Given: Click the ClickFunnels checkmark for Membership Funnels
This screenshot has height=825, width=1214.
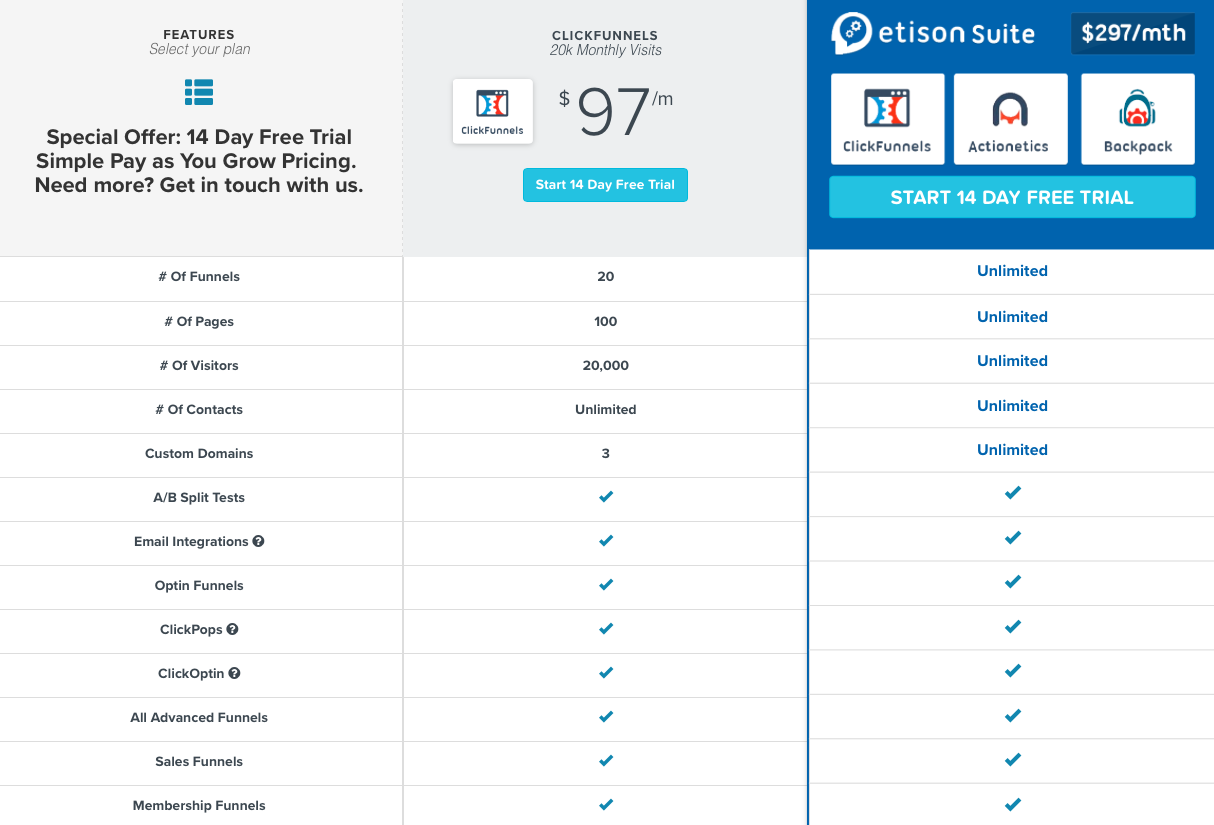Looking at the screenshot, I should (605, 805).
